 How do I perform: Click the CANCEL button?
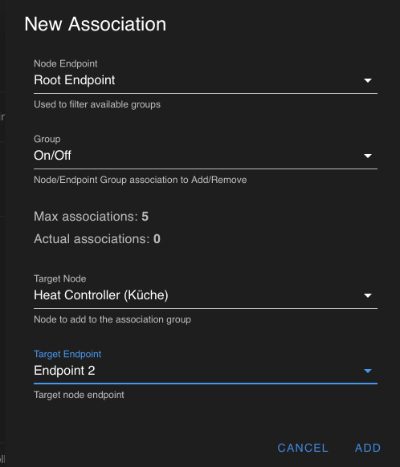click(303, 448)
